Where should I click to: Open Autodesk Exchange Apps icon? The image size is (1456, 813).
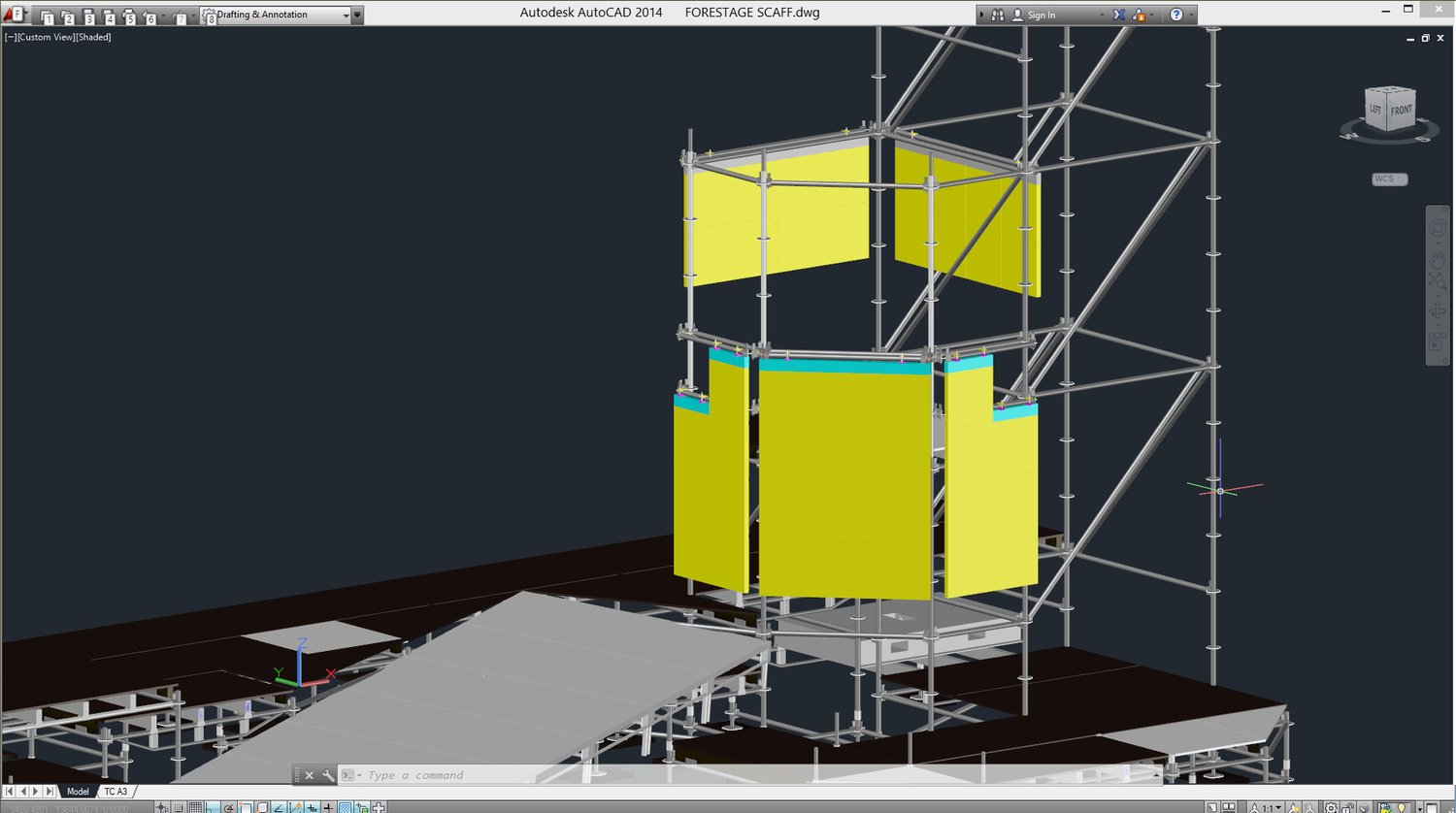(x=1119, y=15)
